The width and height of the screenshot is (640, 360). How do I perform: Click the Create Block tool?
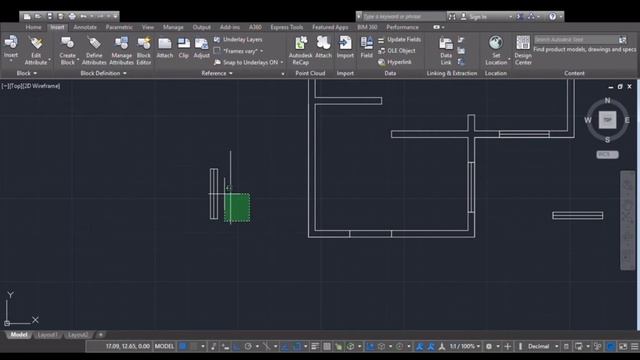(67, 50)
